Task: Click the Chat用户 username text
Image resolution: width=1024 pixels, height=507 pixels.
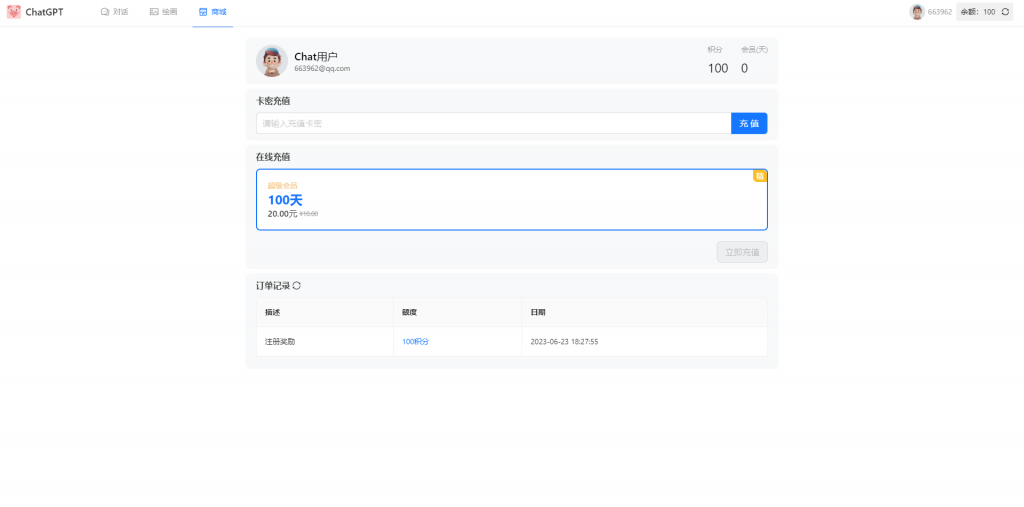Action: [x=316, y=57]
